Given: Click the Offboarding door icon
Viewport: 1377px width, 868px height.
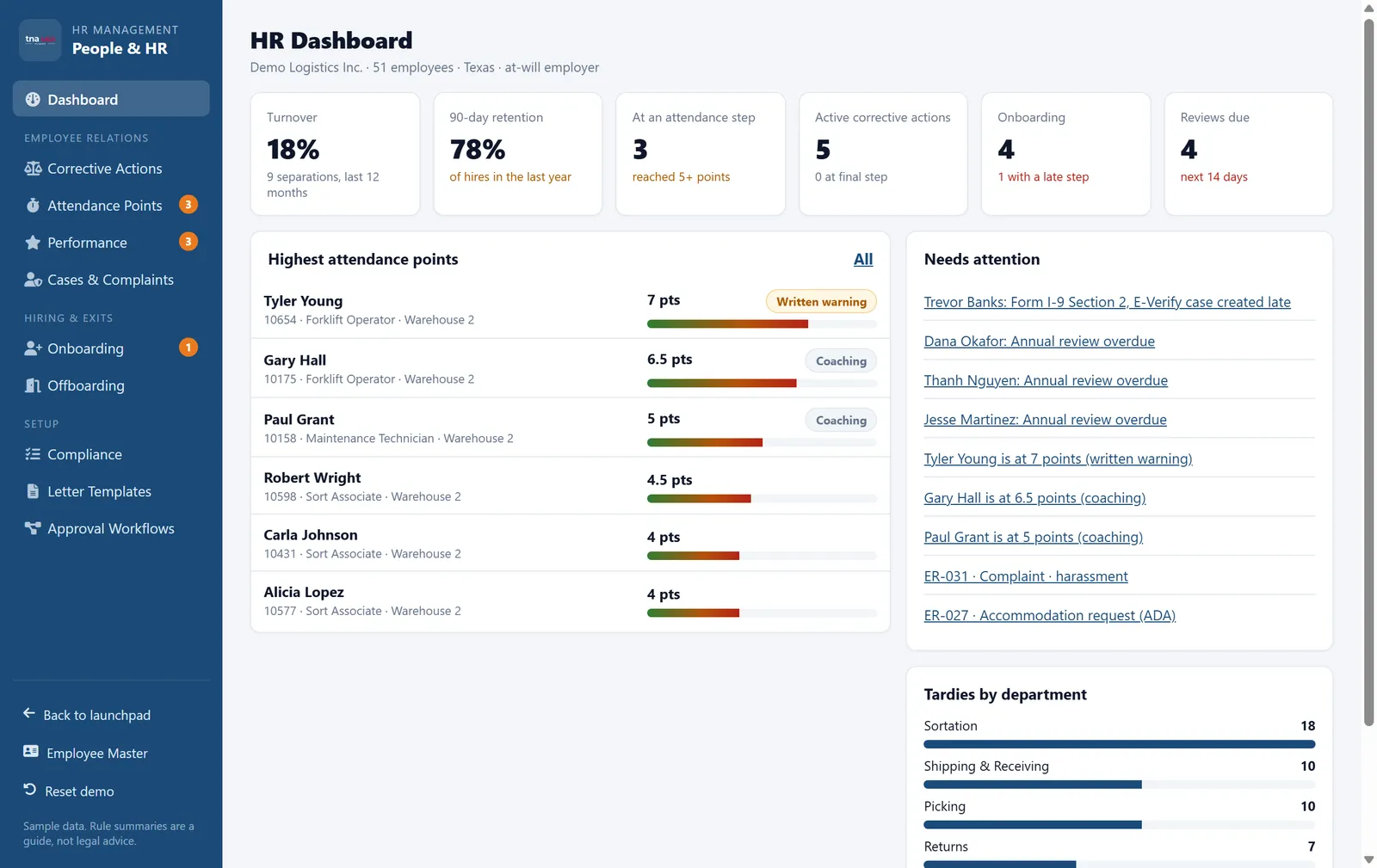Looking at the screenshot, I should click(33, 385).
